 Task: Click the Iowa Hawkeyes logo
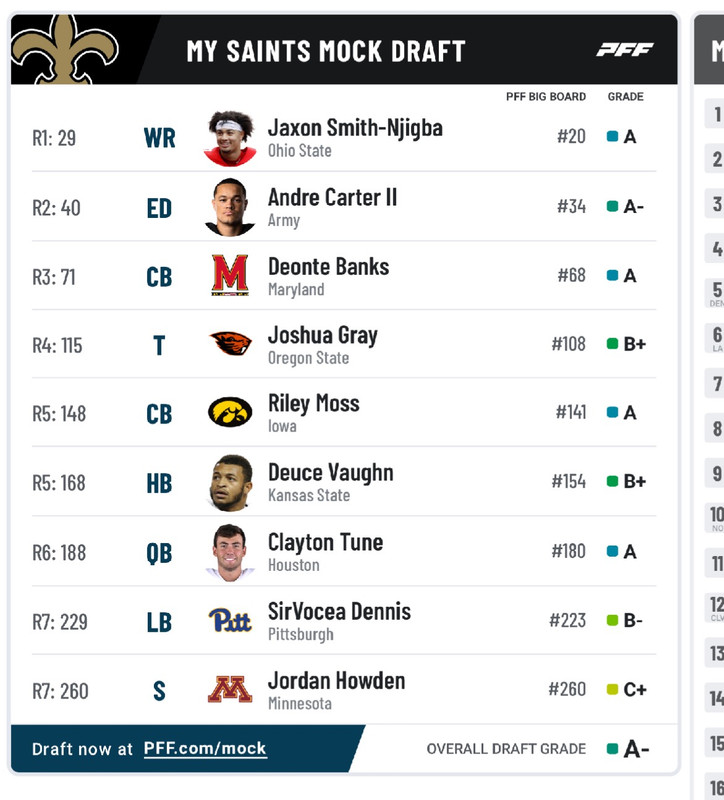click(x=230, y=412)
